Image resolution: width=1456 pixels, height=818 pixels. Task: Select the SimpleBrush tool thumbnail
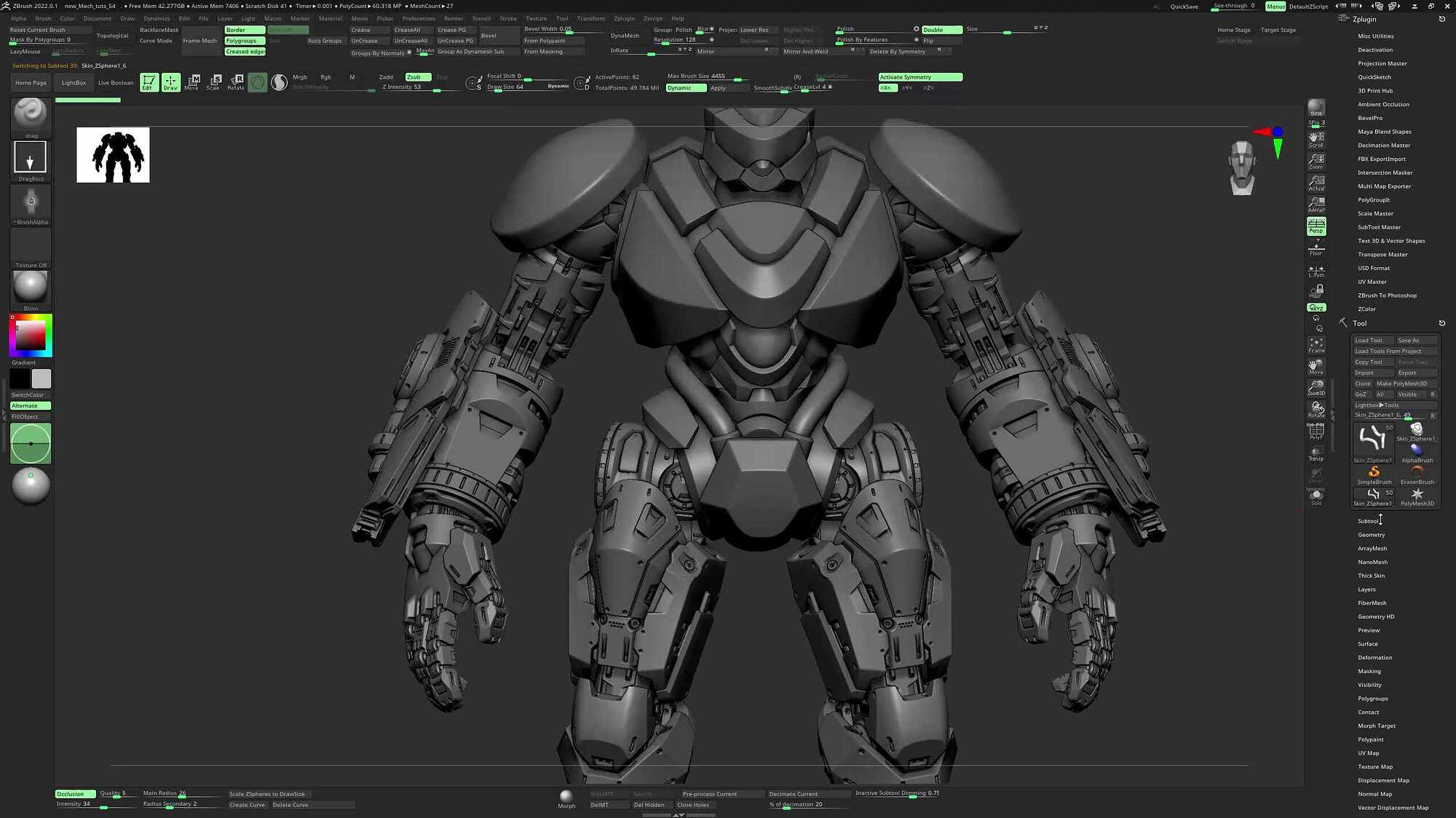(x=1373, y=472)
